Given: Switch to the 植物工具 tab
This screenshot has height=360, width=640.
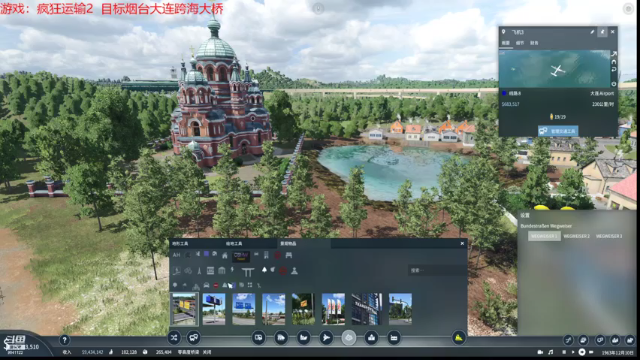Looking at the screenshot, I should point(234,244).
